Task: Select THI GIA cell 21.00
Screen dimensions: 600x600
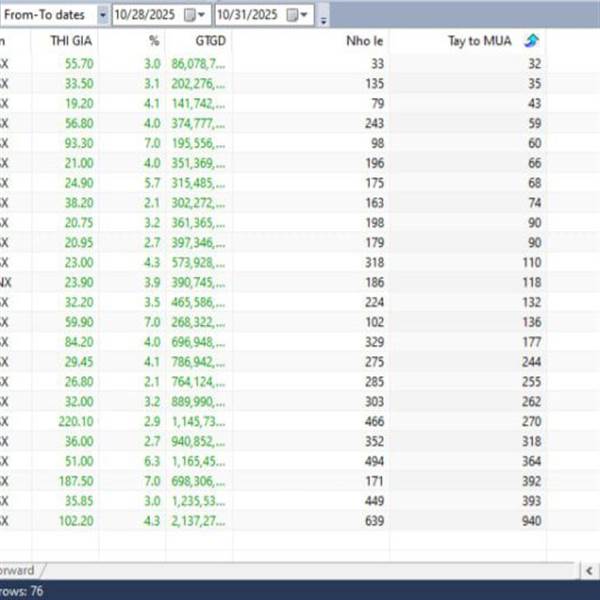Action: 79,163
